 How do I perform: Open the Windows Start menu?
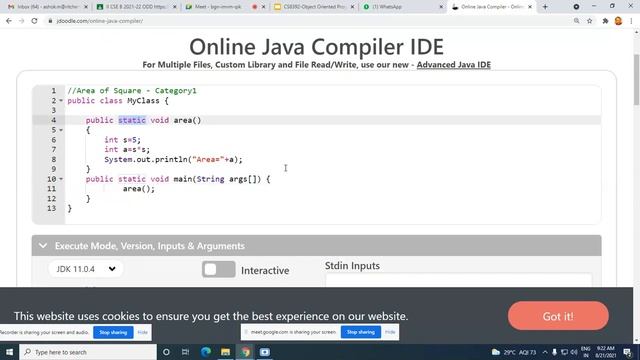(x=9, y=352)
